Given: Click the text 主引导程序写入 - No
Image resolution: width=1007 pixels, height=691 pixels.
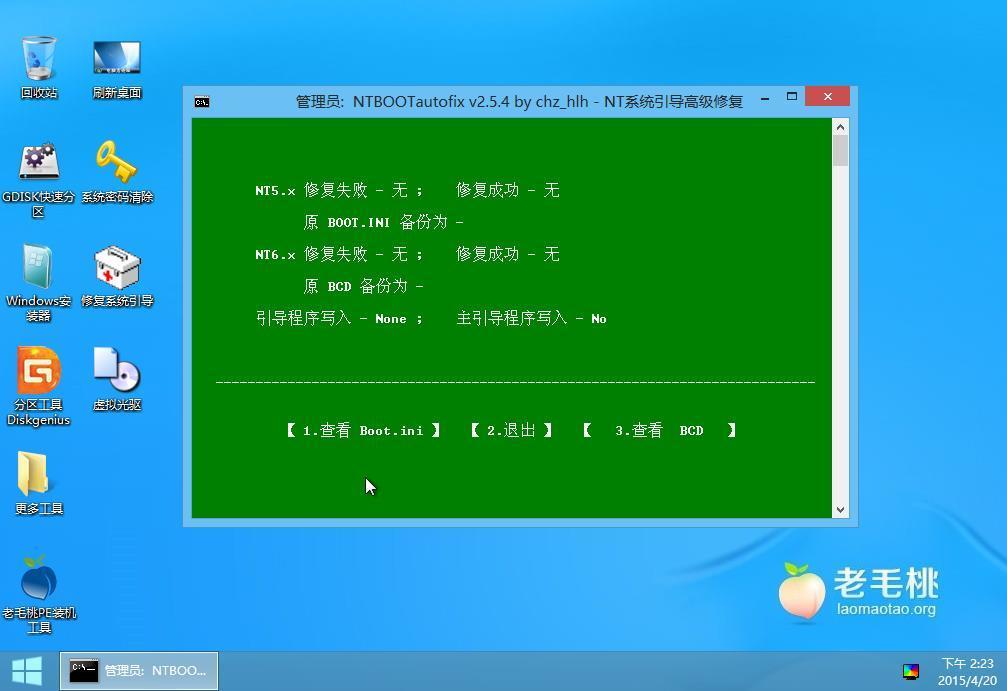Looking at the screenshot, I should [x=531, y=319].
